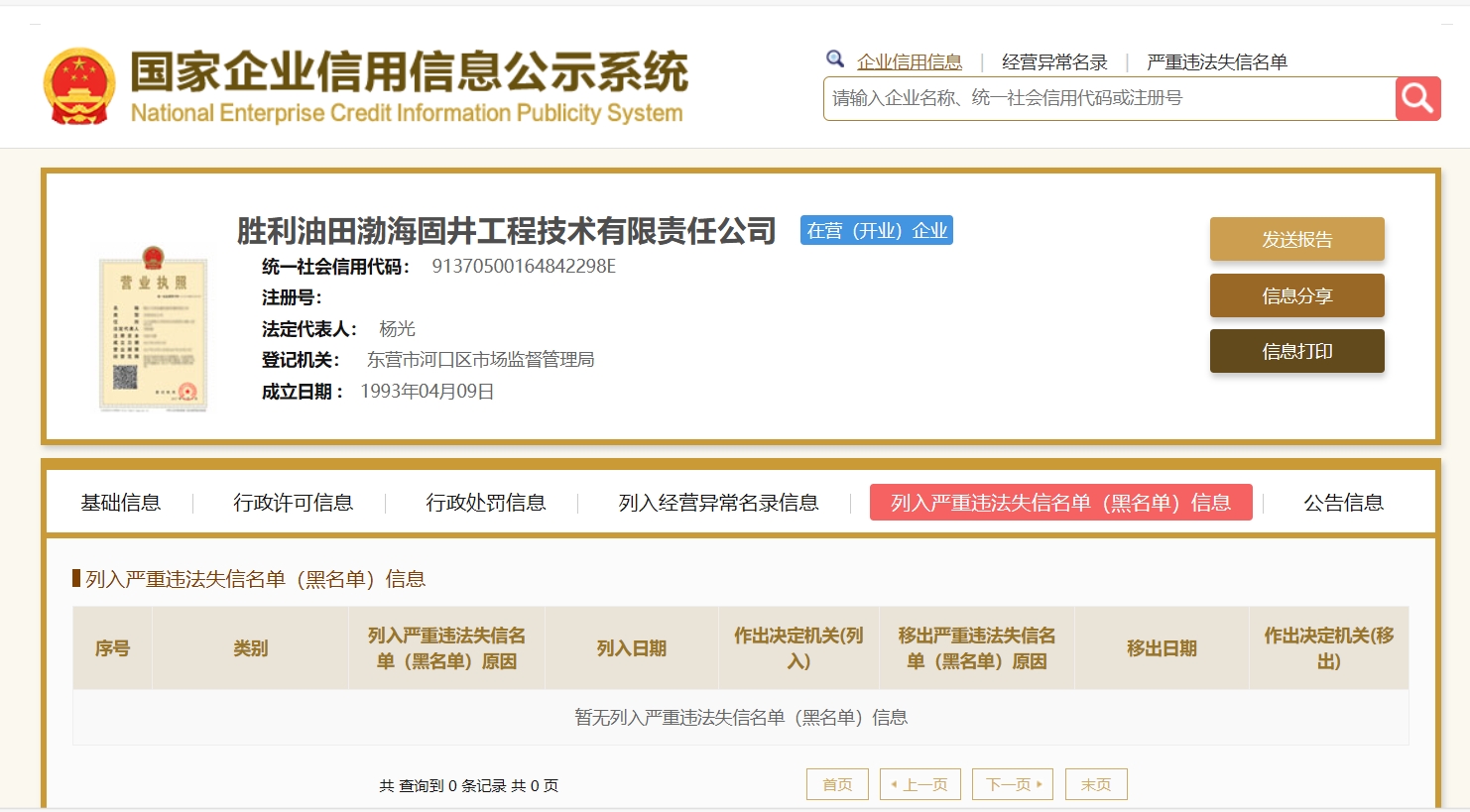
Task: Click the red magnifier search button
Action: 1417,98
